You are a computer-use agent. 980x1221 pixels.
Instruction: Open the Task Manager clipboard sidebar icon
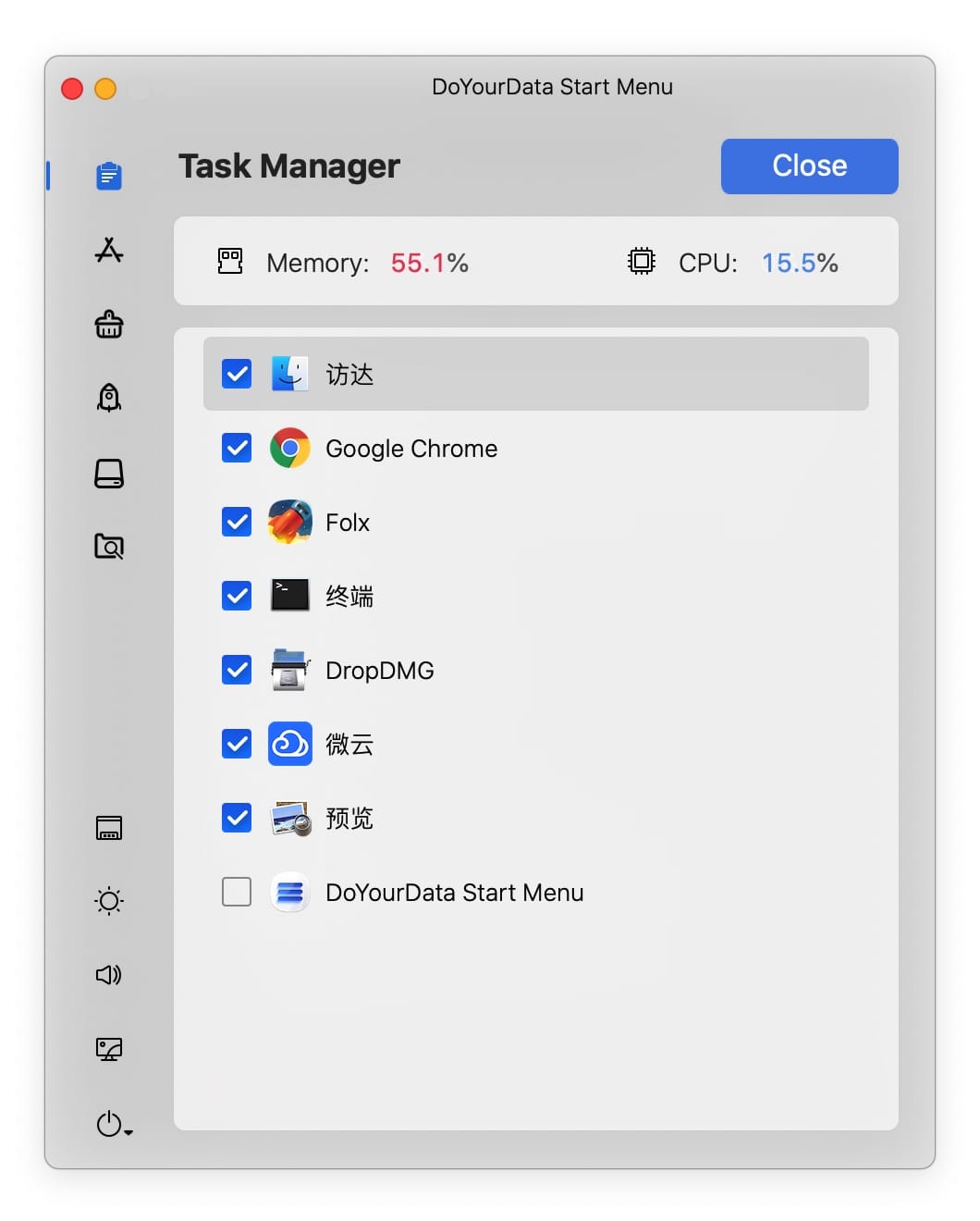pyautogui.click(x=109, y=176)
